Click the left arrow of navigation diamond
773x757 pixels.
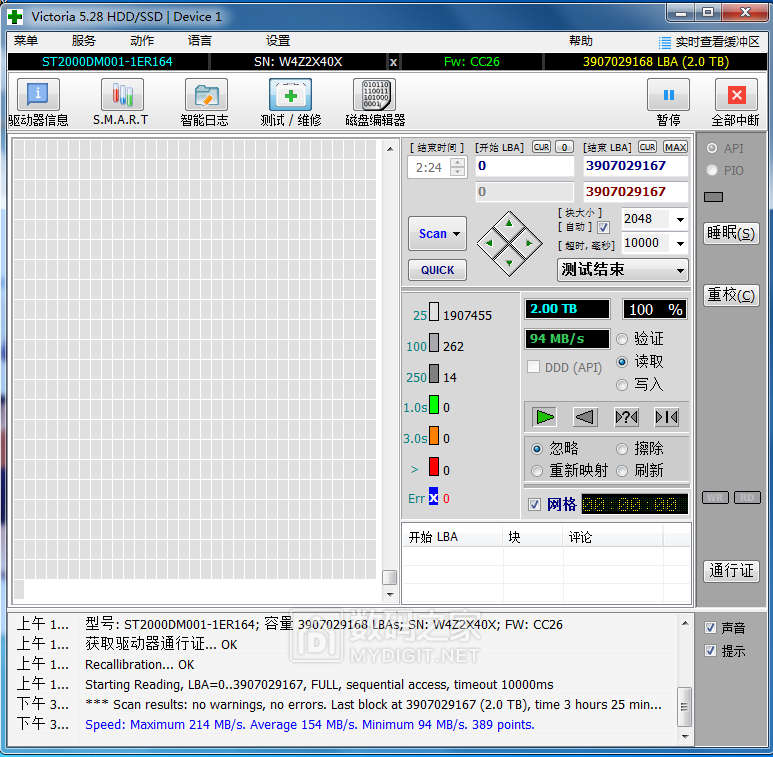coord(489,243)
